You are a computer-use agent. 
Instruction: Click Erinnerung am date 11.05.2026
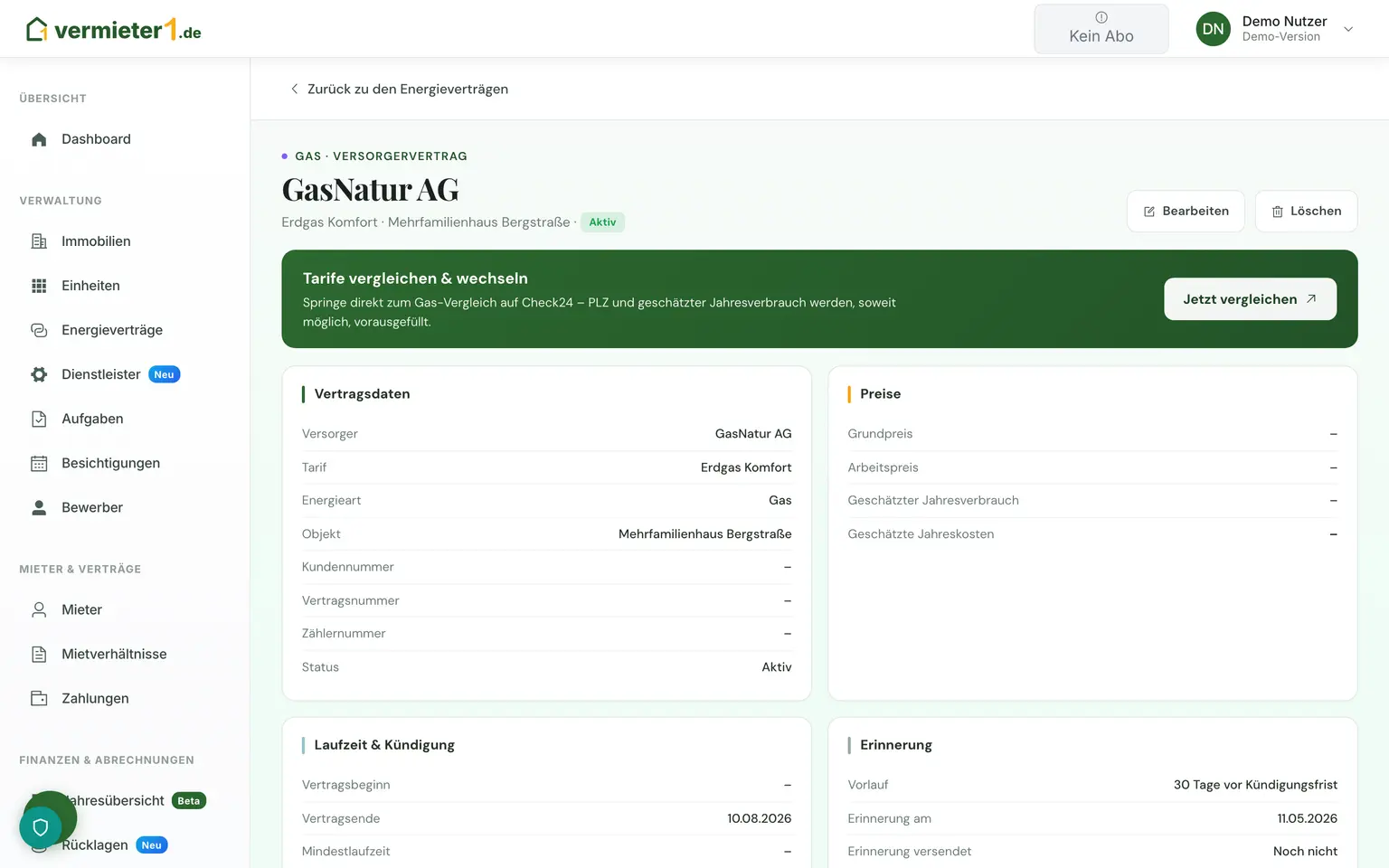click(1308, 818)
